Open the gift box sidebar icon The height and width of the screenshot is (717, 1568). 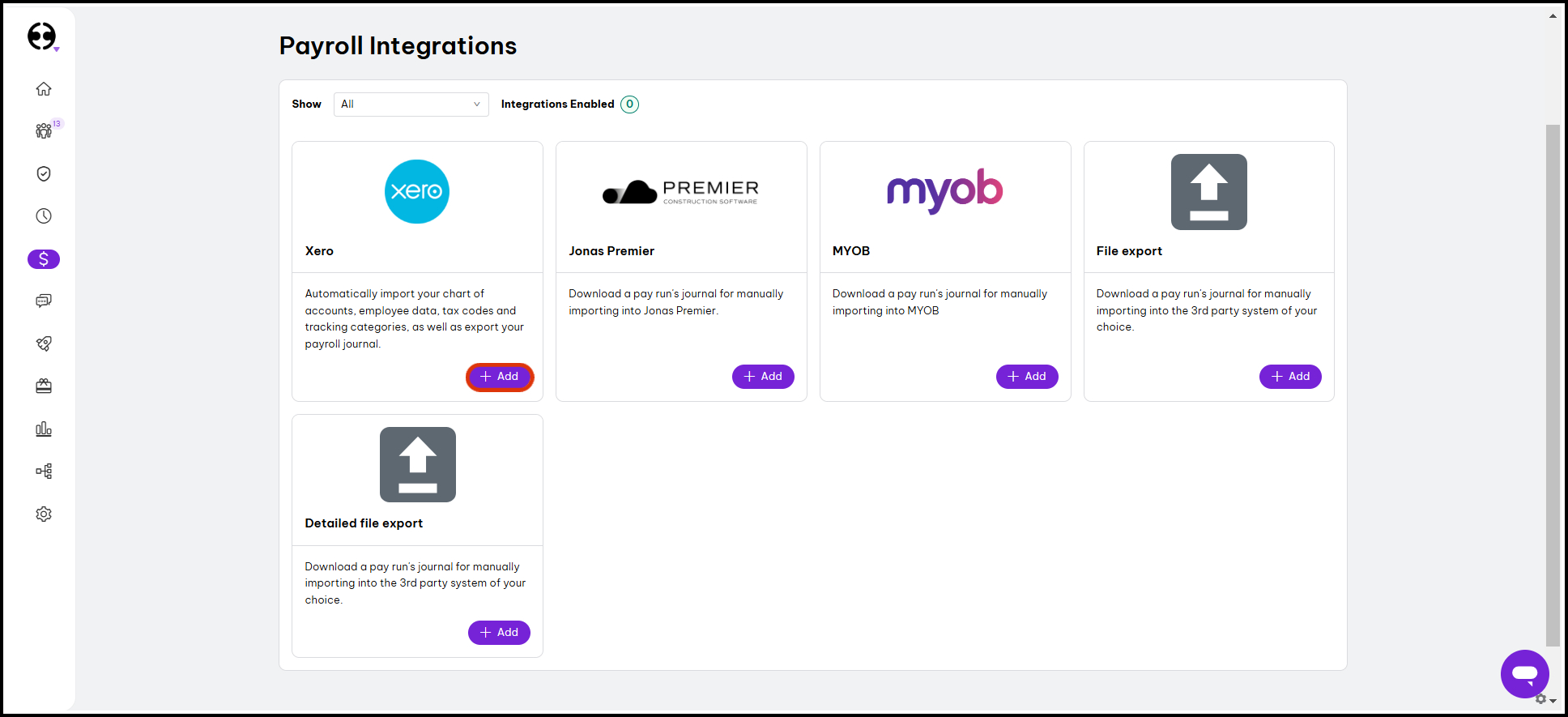44,386
